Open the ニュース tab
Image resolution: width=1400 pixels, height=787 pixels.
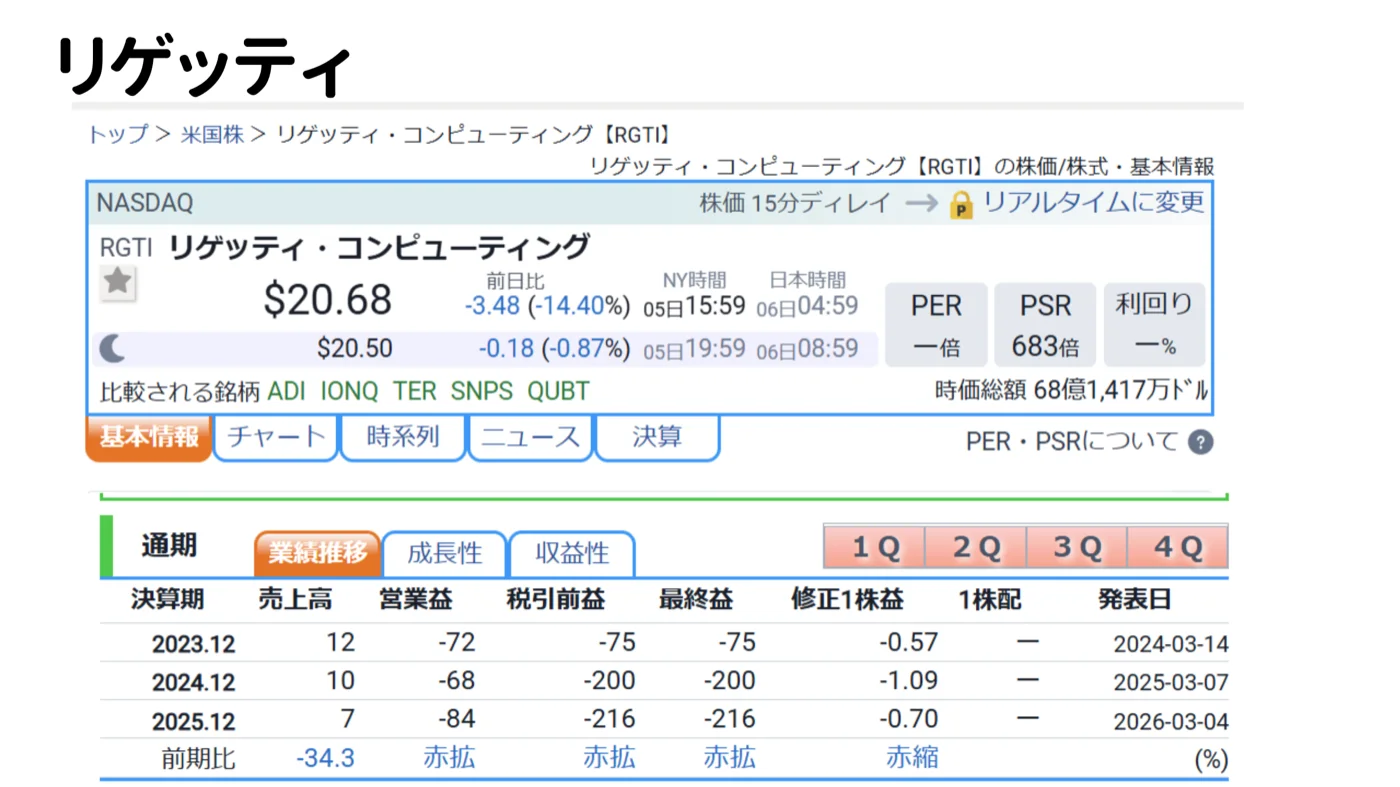pyautogui.click(x=531, y=438)
